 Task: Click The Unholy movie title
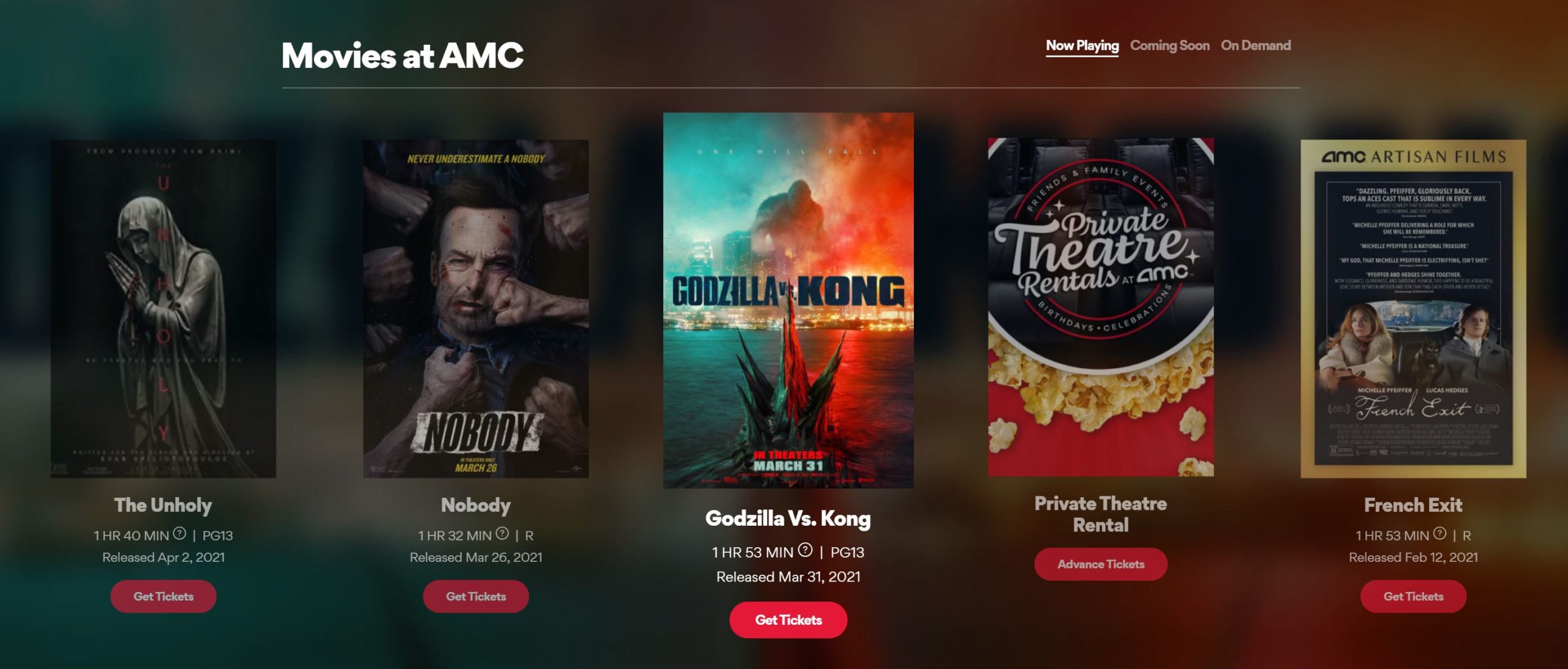[x=164, y=505]
